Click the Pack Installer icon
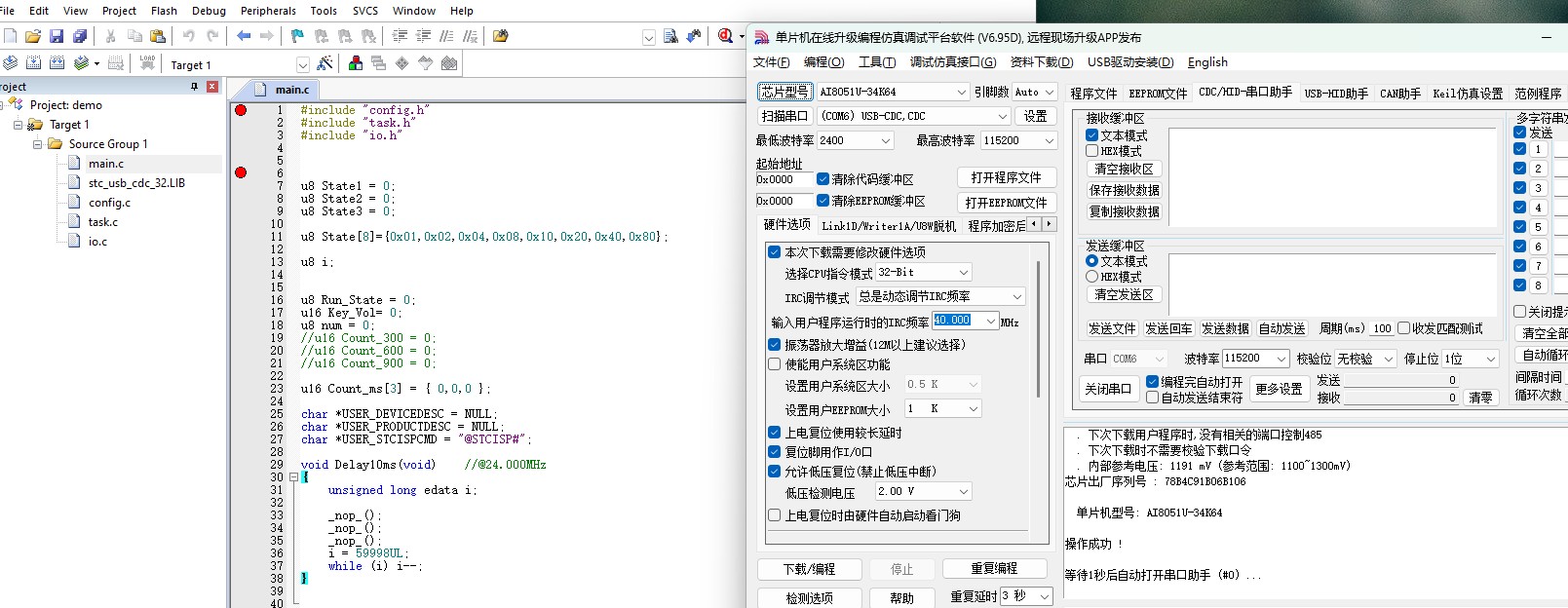The width and height of the screenshot is (1568, 608). pyautogui.click(x=449, y=63)
